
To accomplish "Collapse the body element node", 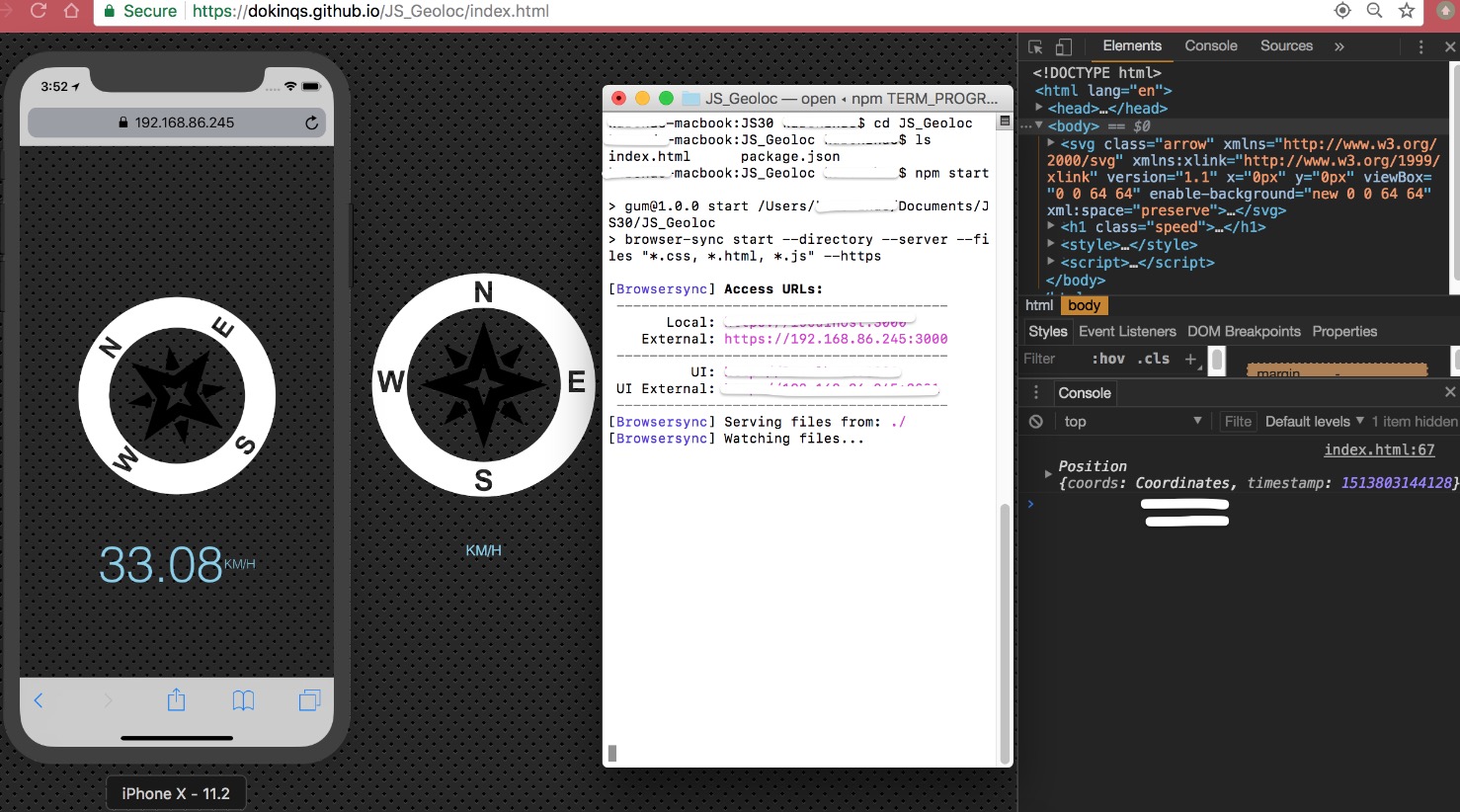I will click(x=1039, y=125).
